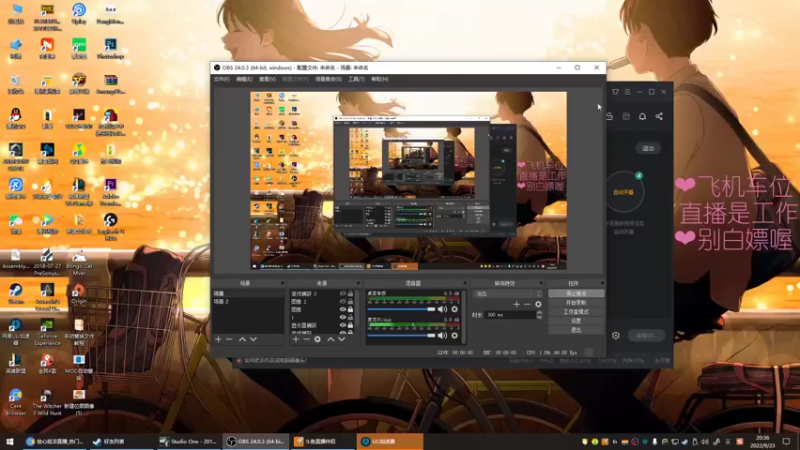
Task: Open scene transition type dropdown
Action: [508, 294]
